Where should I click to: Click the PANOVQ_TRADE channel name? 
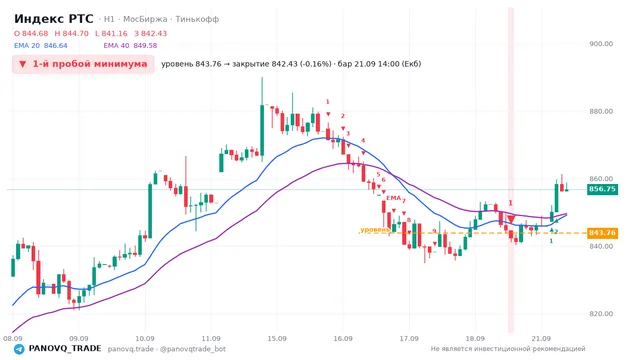pos(65,349)
